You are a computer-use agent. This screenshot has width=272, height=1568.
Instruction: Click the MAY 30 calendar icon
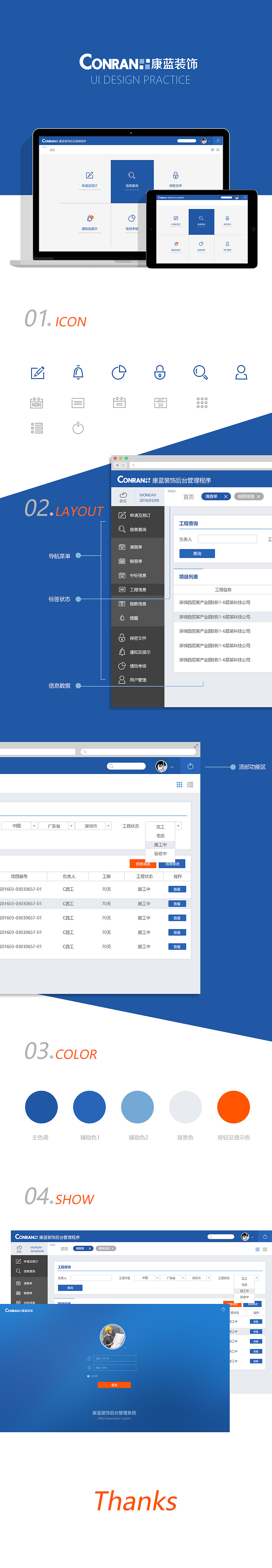click(x=161, y=402)
